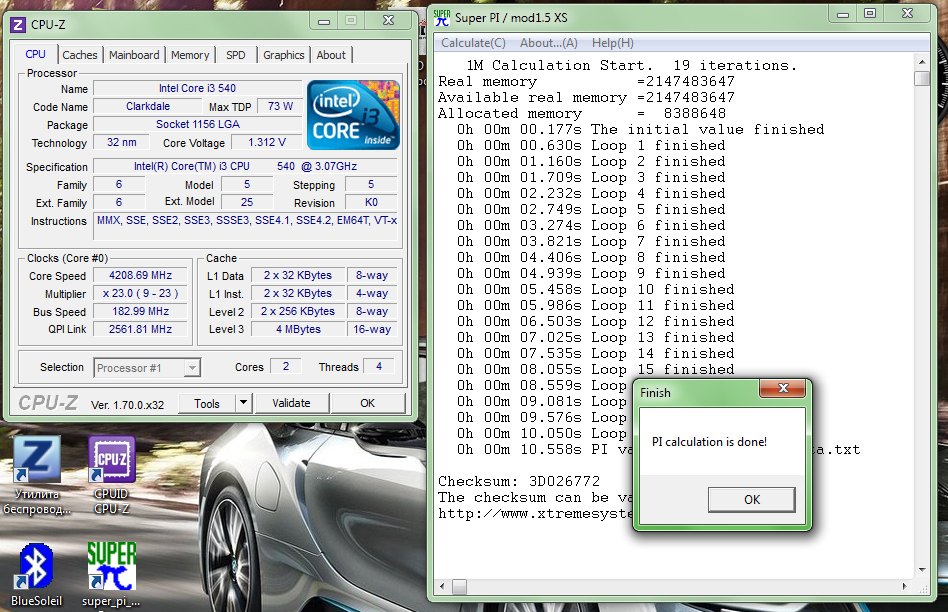Screen dimensions: 948x612
Task: Click the Validate button
Action: [291, 403]
